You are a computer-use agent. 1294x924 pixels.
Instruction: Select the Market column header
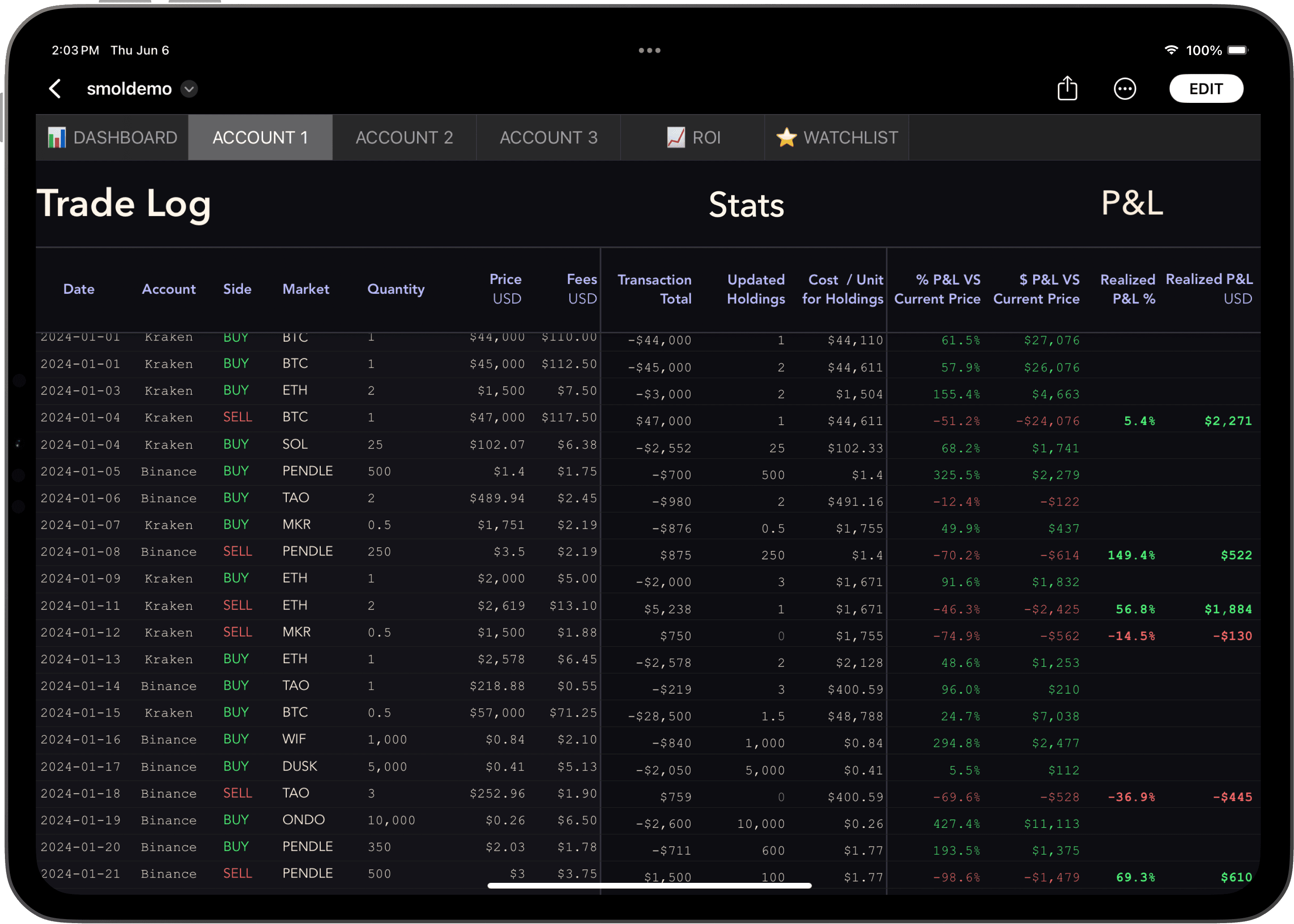[306, 289]
